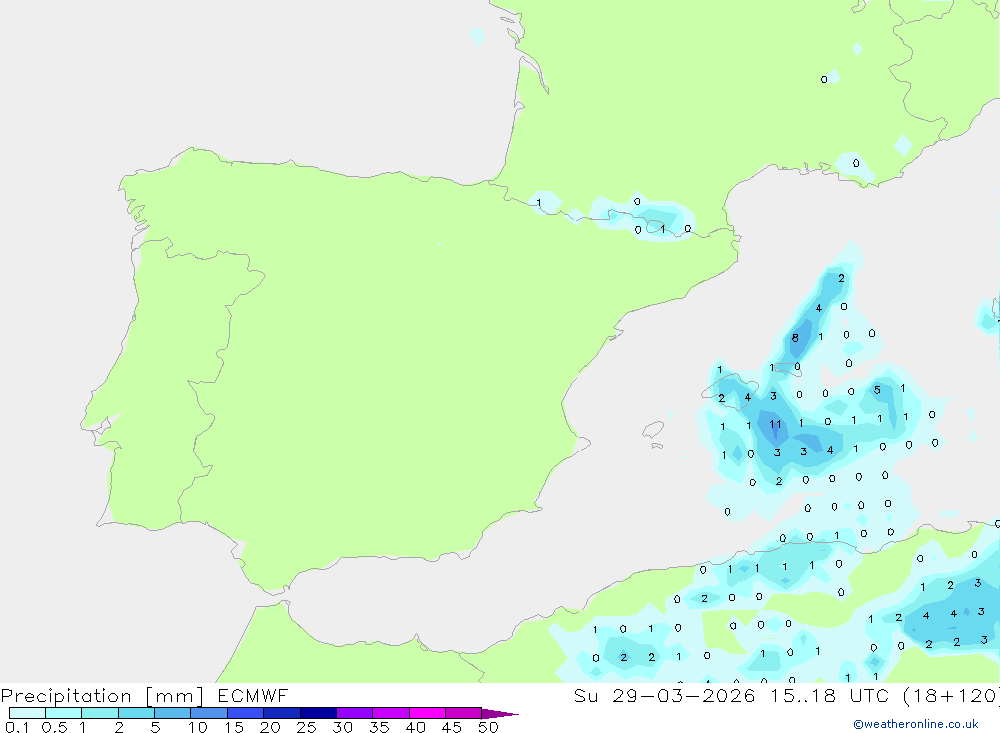Click the '0.1' legend label

(17, 727)
